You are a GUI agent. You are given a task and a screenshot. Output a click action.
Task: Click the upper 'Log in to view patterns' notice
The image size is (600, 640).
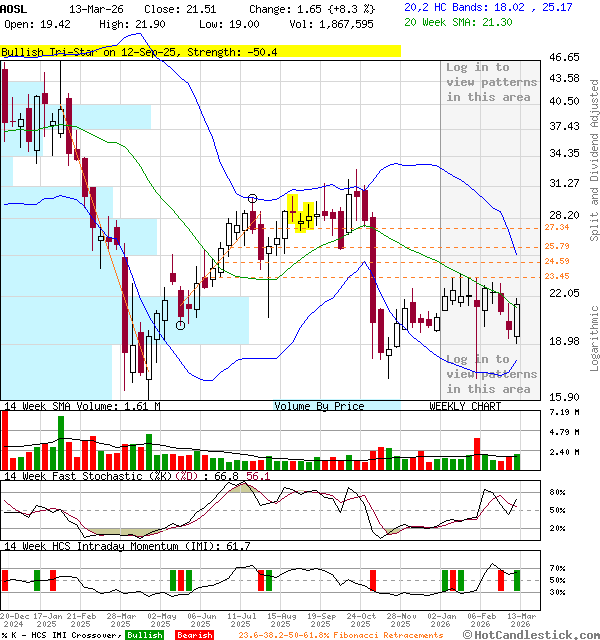pyautogui.click(x=488, y=82)
